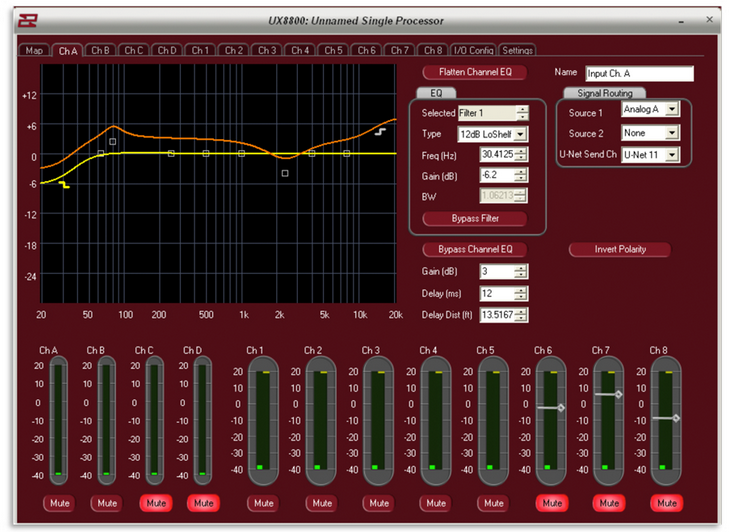
Task: Open the Selected Filter spinner
Action: (x=522, y=113)
